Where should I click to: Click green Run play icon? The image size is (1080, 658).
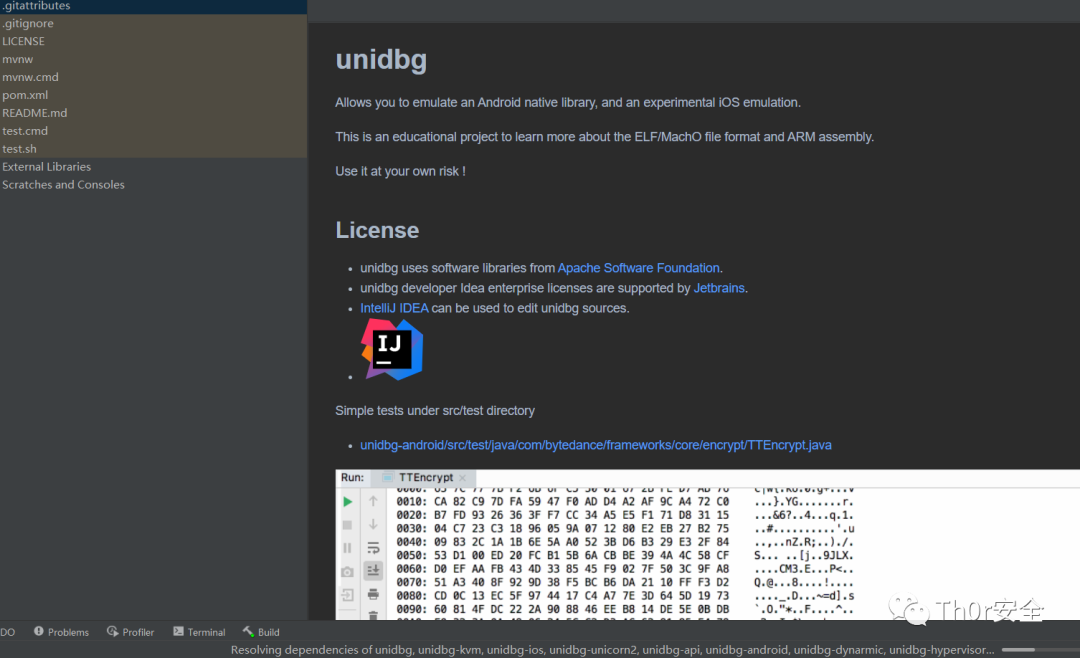click(x=348, y=502)
